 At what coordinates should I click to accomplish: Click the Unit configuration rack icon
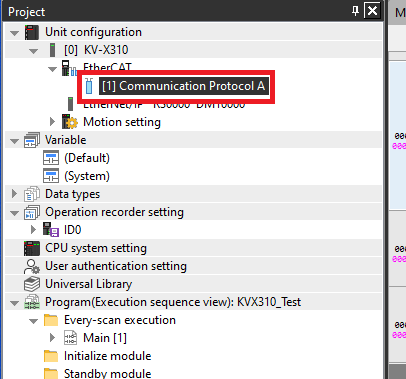(x=32, y=32)
